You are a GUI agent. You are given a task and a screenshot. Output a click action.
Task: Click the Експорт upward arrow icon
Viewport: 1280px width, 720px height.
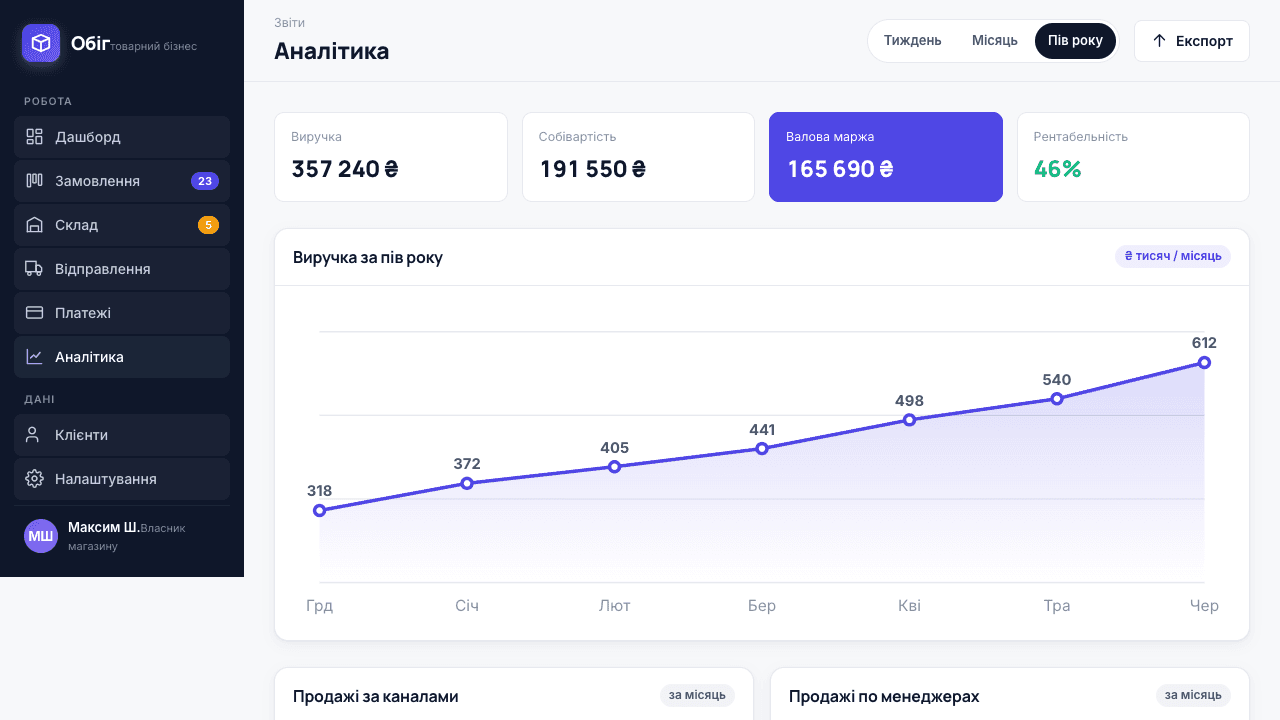(1160, 41)
